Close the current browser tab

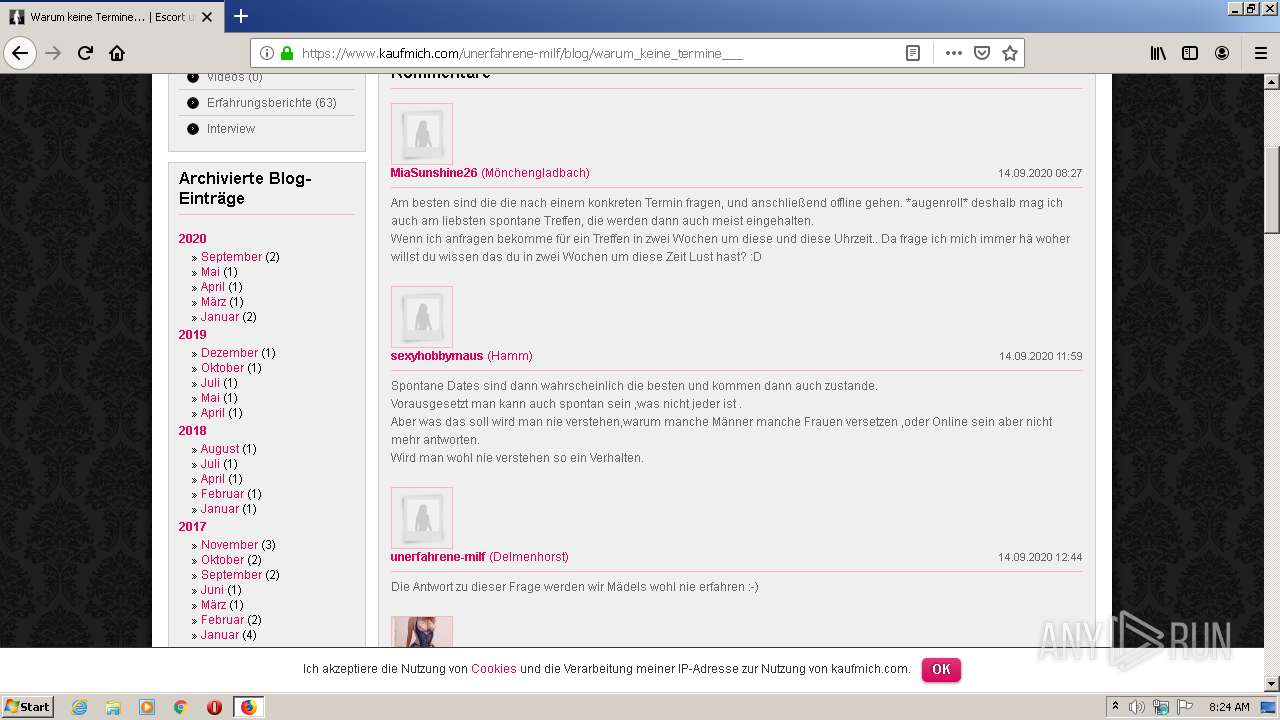click(x=207, y=17)
